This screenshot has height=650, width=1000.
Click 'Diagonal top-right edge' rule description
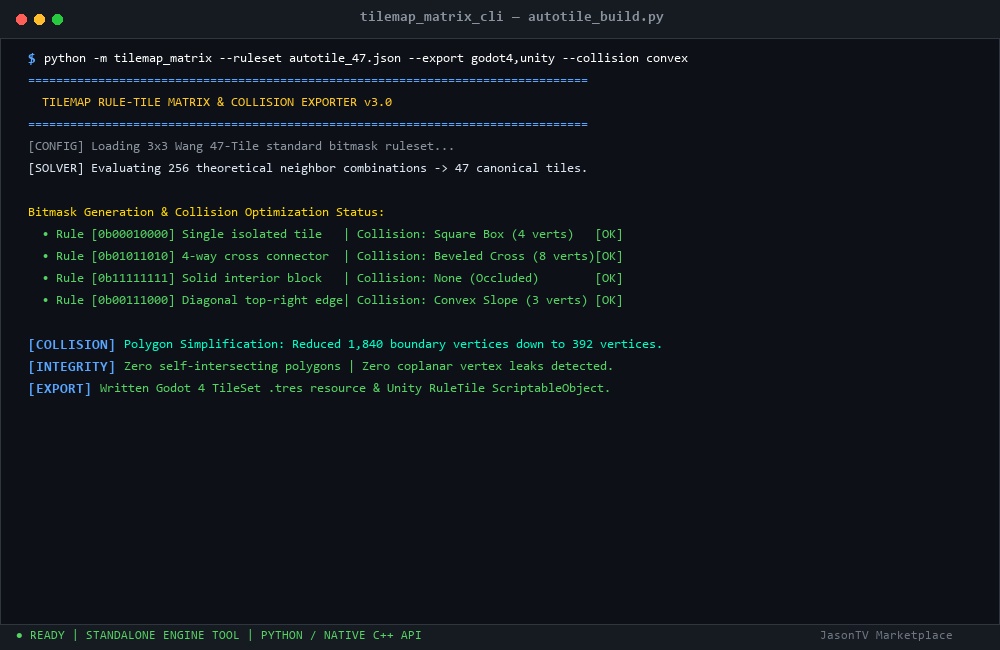pos(262,300)
